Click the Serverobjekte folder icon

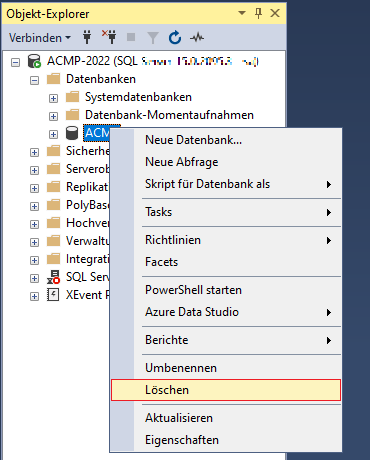point(53,169)
